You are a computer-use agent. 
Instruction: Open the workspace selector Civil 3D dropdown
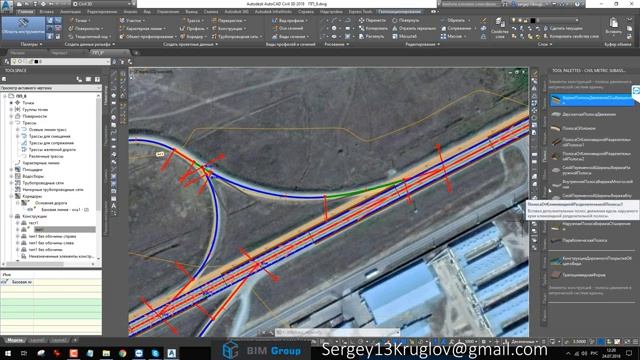point(102,4)
